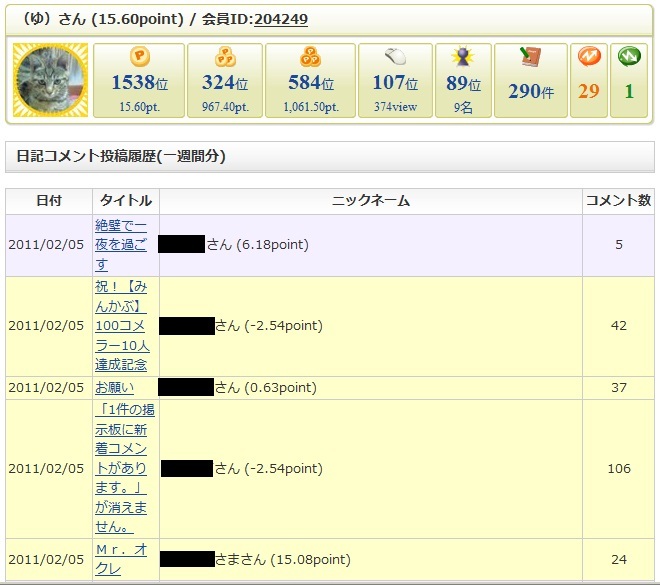Click the cat profile avatar
This screenshot has width=660, height=585.
[50, 80]
